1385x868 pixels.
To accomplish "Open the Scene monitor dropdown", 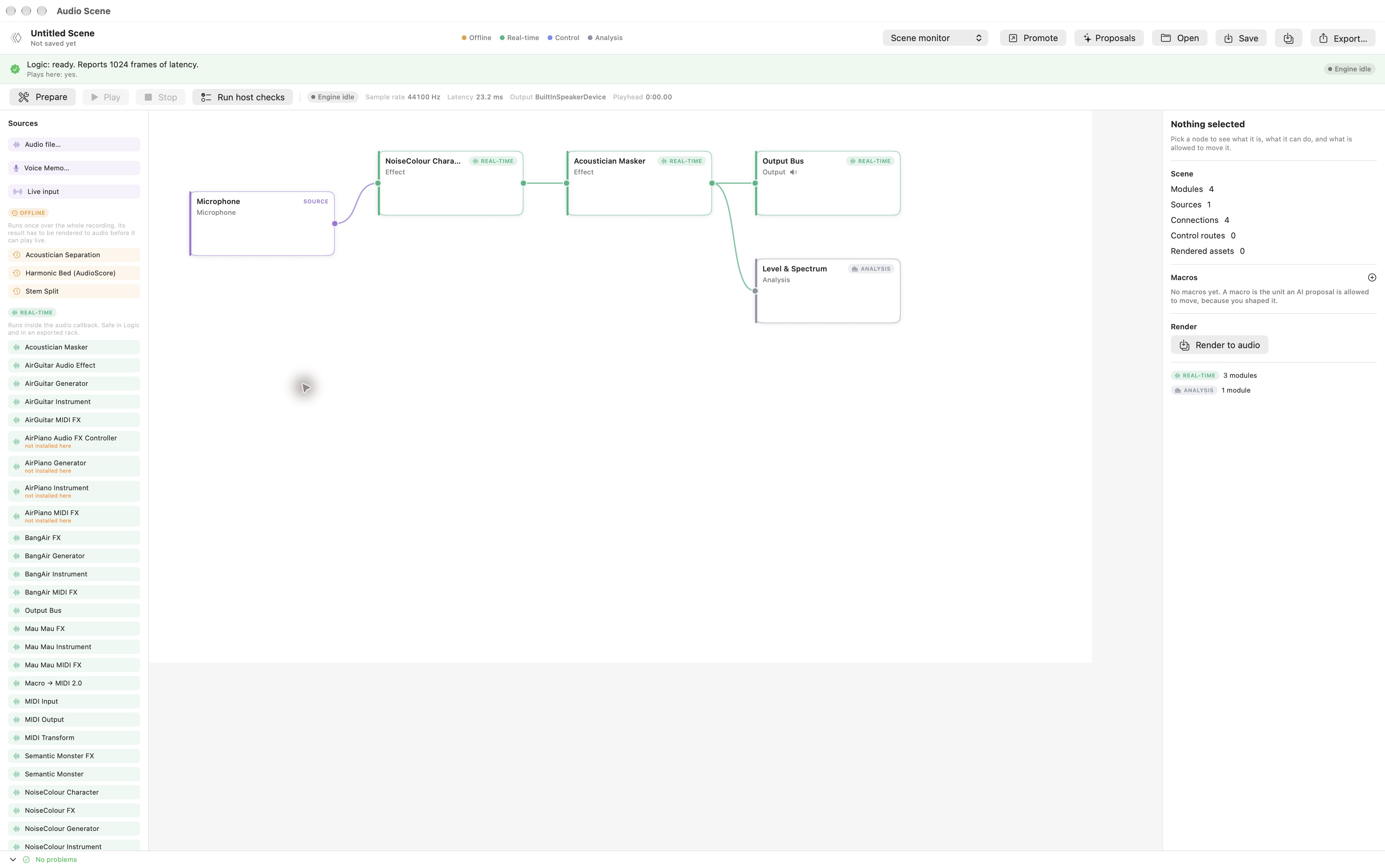I will tap(935, 38).
